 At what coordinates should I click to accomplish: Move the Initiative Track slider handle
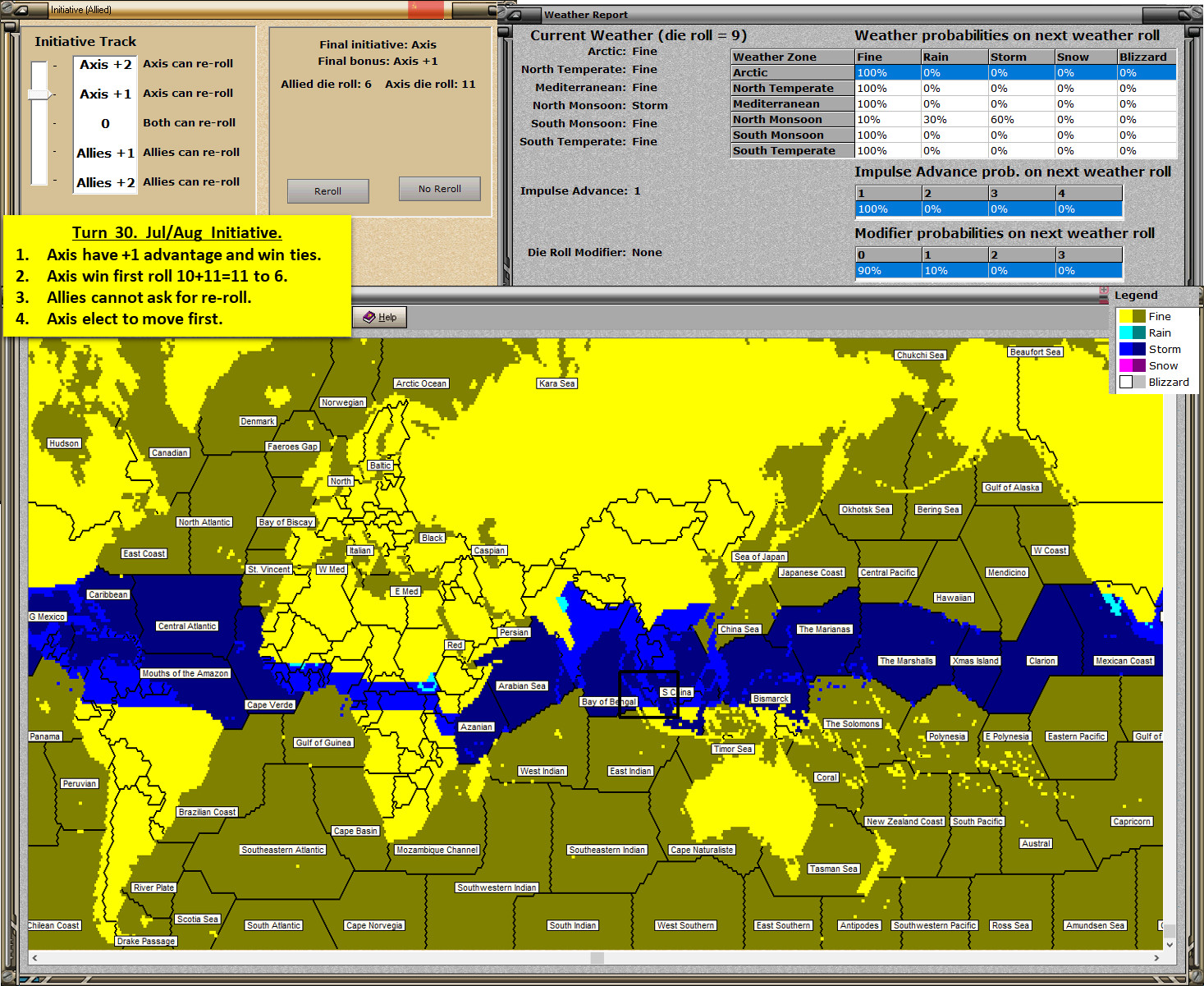tap(39, 94)
